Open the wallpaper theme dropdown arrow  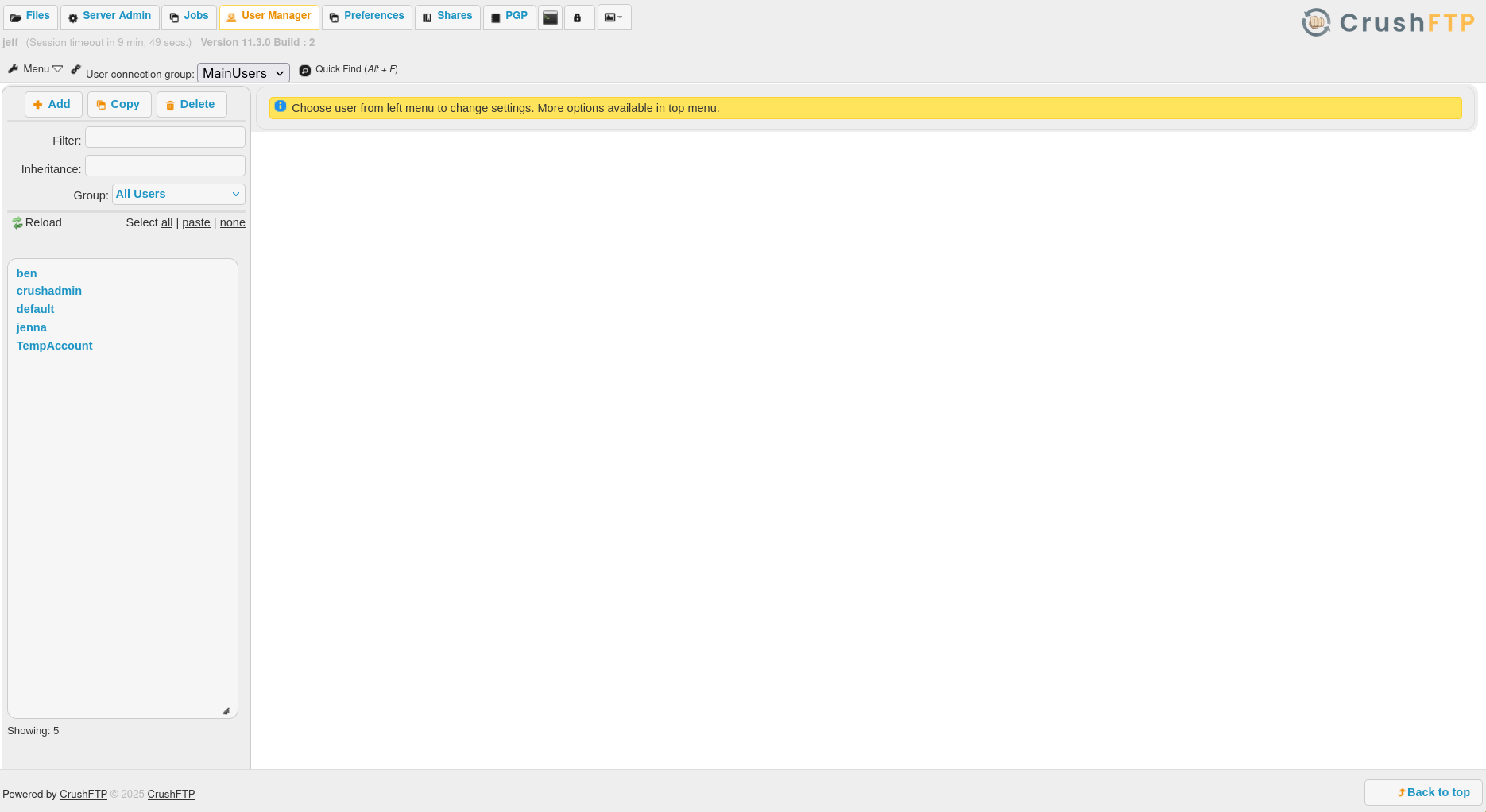621,17
